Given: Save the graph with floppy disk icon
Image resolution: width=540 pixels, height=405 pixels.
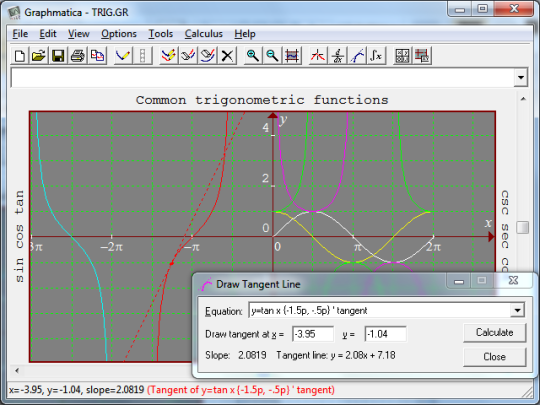Looking at the screenshot, I should click(58, 55).
